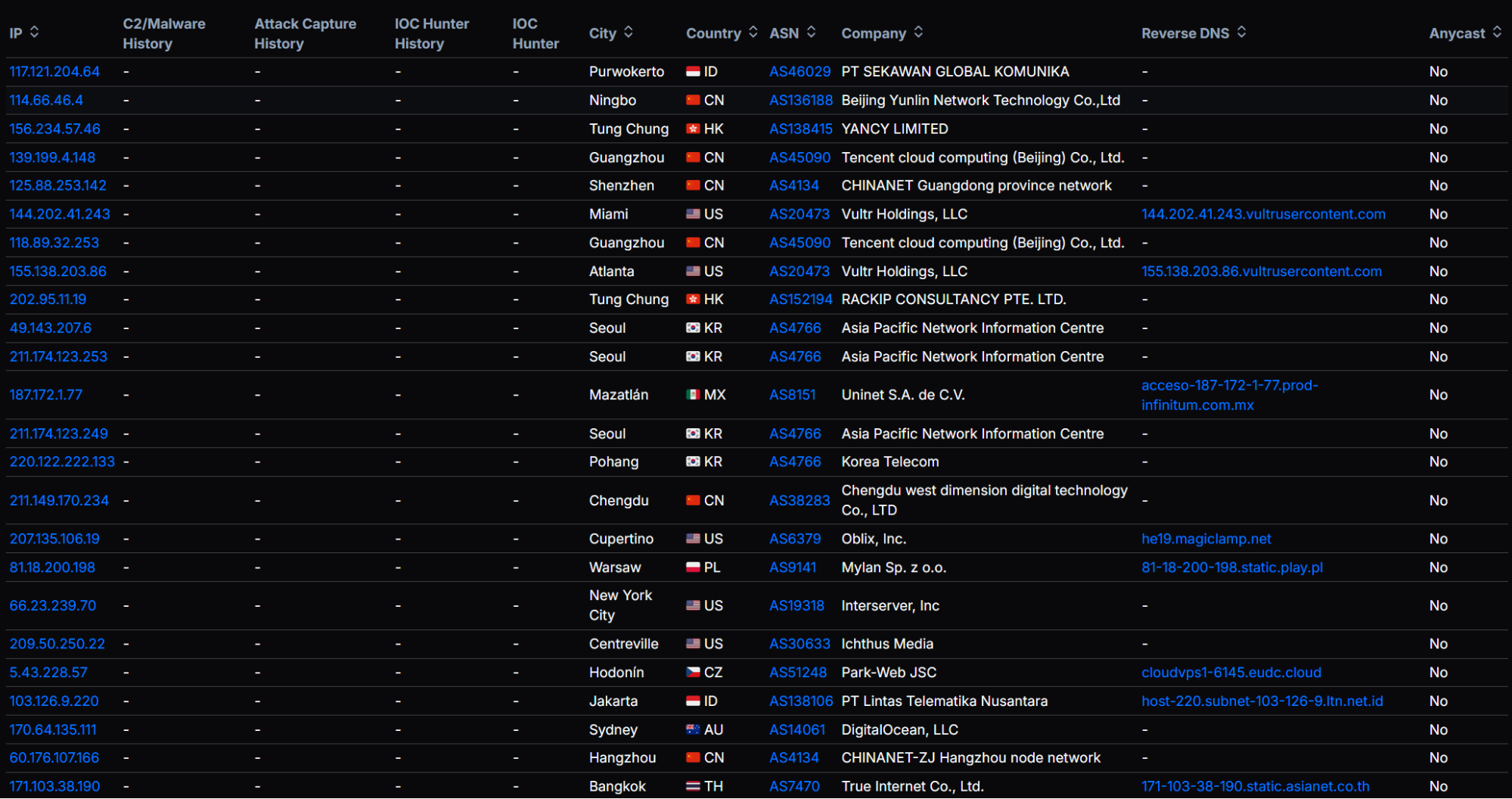The height and width of the screenshot is (799, 1512).
Task: Open ASN link AS46029
Action: (799, 72)
